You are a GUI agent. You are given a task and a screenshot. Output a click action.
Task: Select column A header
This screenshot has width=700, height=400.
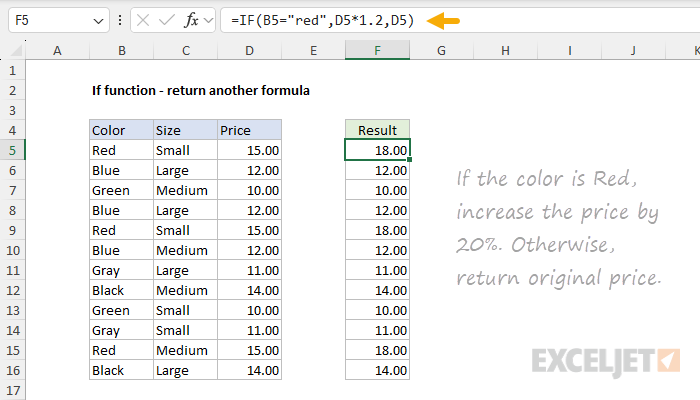pos(58,51)
